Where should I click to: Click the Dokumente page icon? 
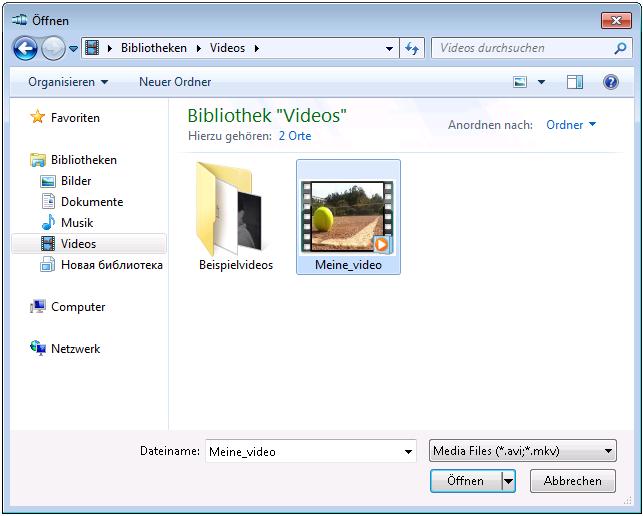pos(48,201)
